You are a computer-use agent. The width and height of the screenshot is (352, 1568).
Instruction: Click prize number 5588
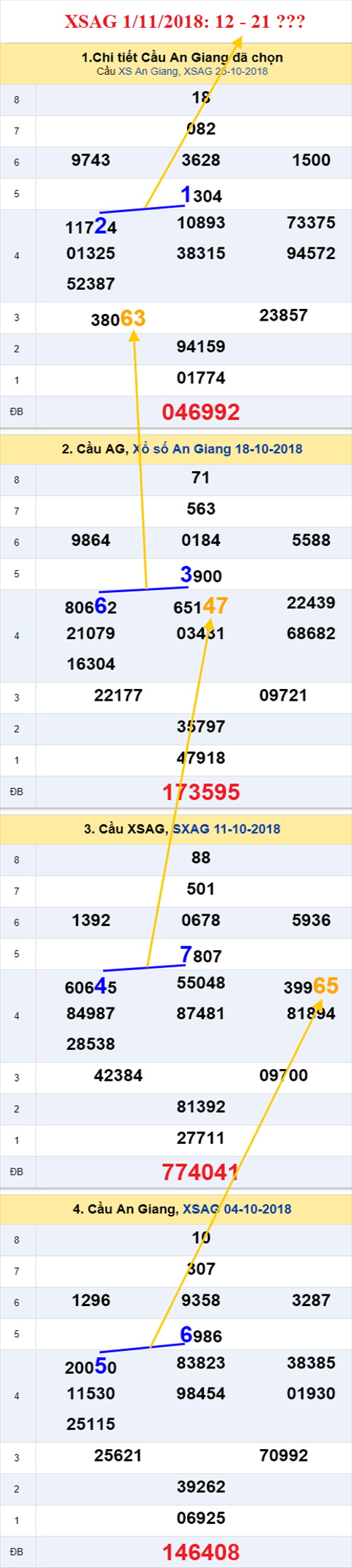311,541
